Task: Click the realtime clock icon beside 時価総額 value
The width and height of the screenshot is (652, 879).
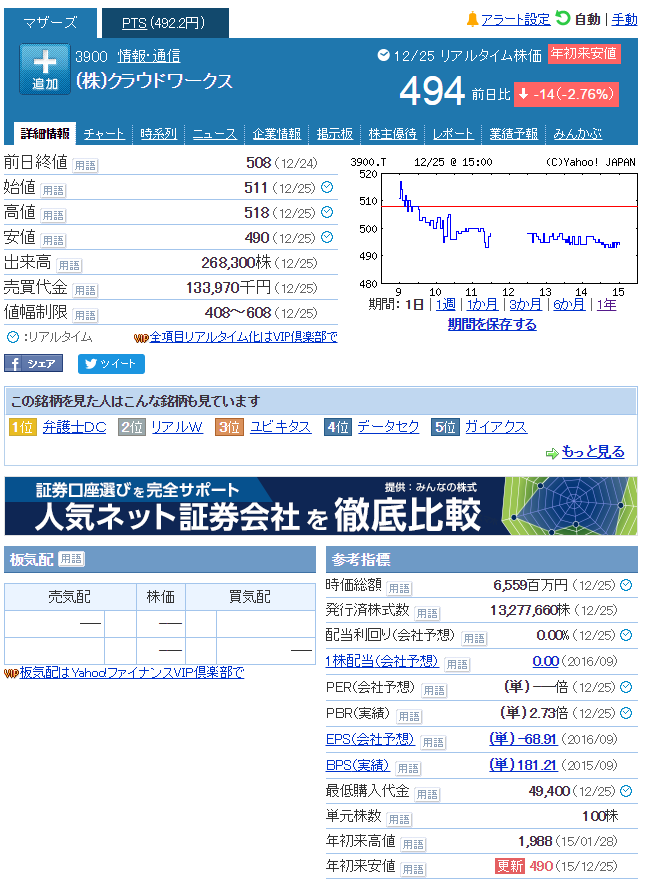Action: 626,585
